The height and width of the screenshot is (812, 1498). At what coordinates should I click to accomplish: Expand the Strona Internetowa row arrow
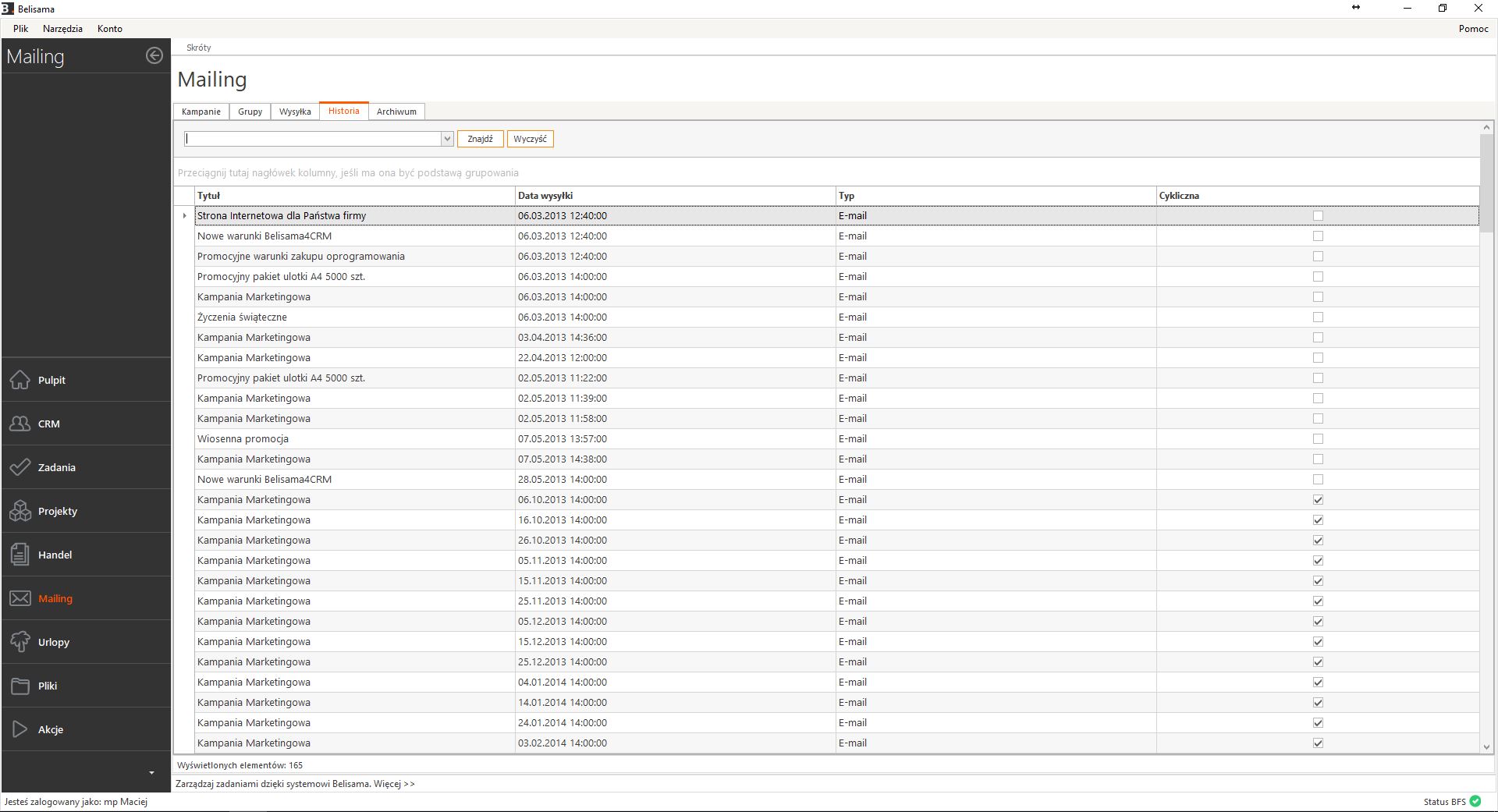(x=184, y=216)
